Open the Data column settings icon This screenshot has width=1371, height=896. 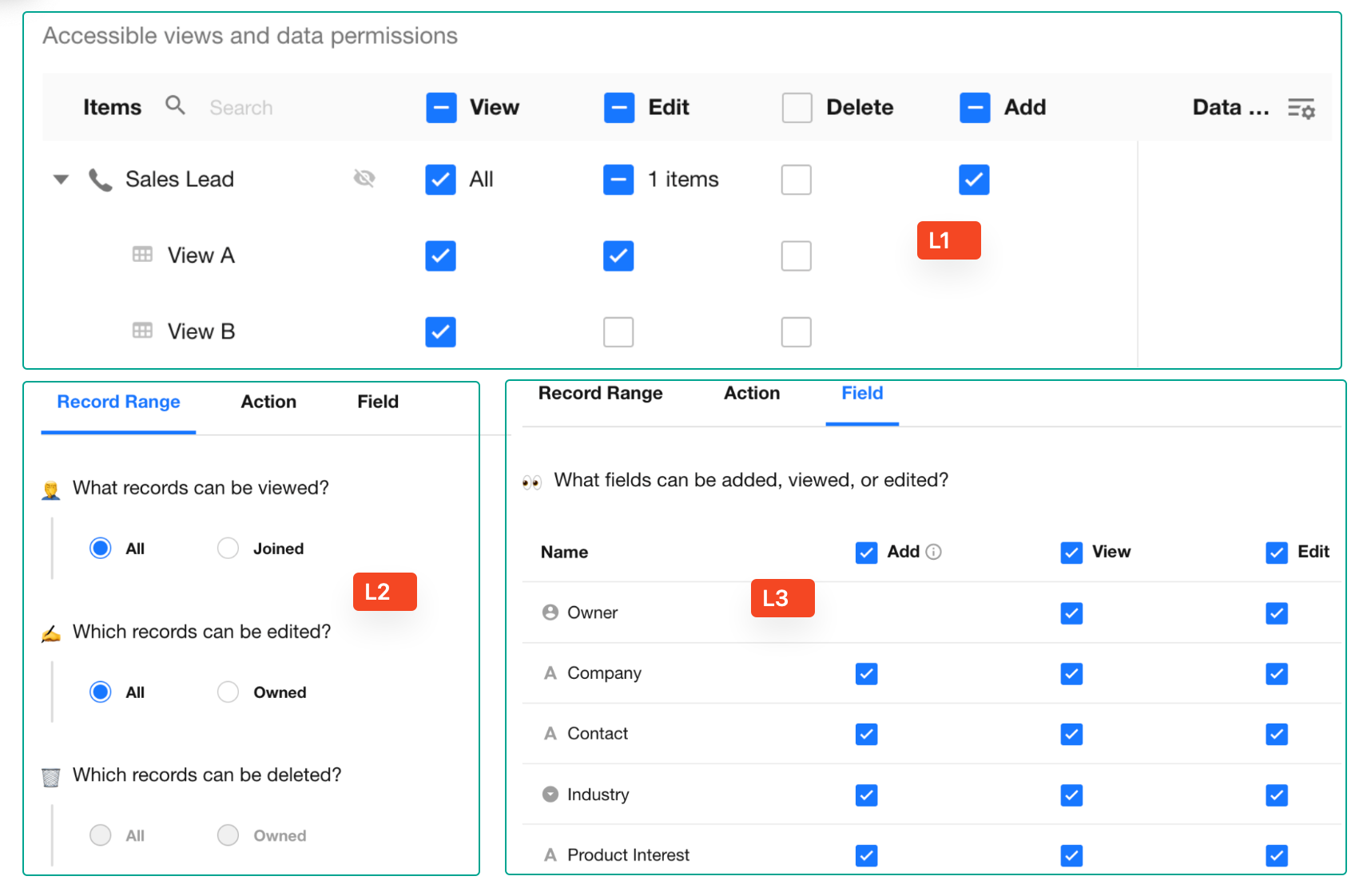pyautogui.click(x=1301, y=108)
